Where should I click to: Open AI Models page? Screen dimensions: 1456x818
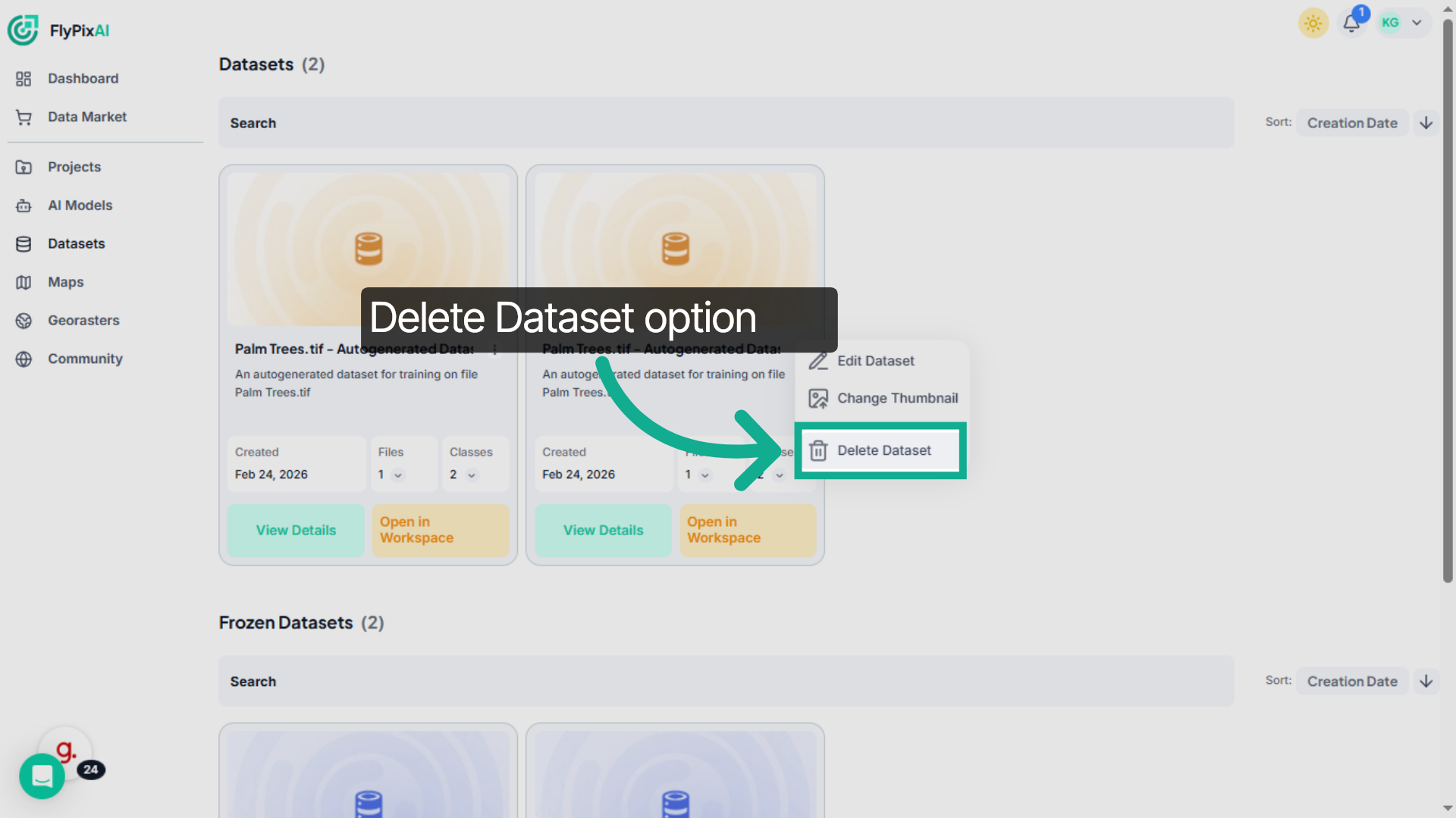[80, 205]
